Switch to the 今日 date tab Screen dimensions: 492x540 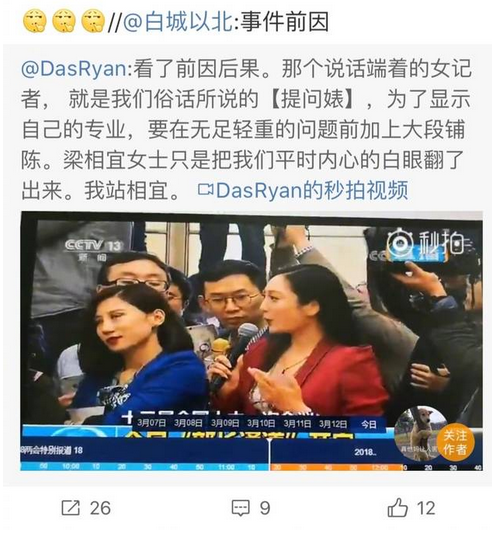pos(368,424)
